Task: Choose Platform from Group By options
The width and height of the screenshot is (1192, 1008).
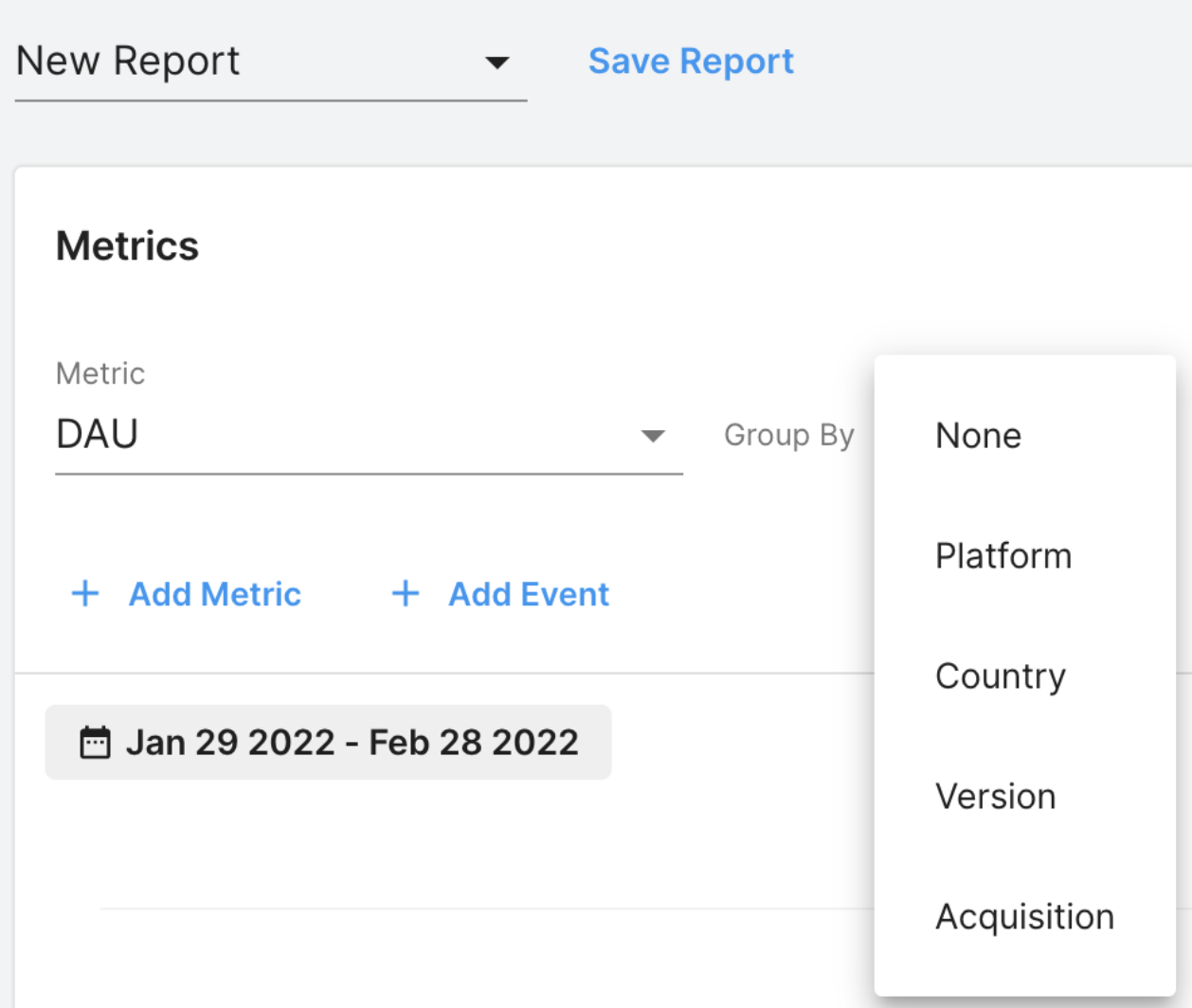Action: (x=1002, y=556)
